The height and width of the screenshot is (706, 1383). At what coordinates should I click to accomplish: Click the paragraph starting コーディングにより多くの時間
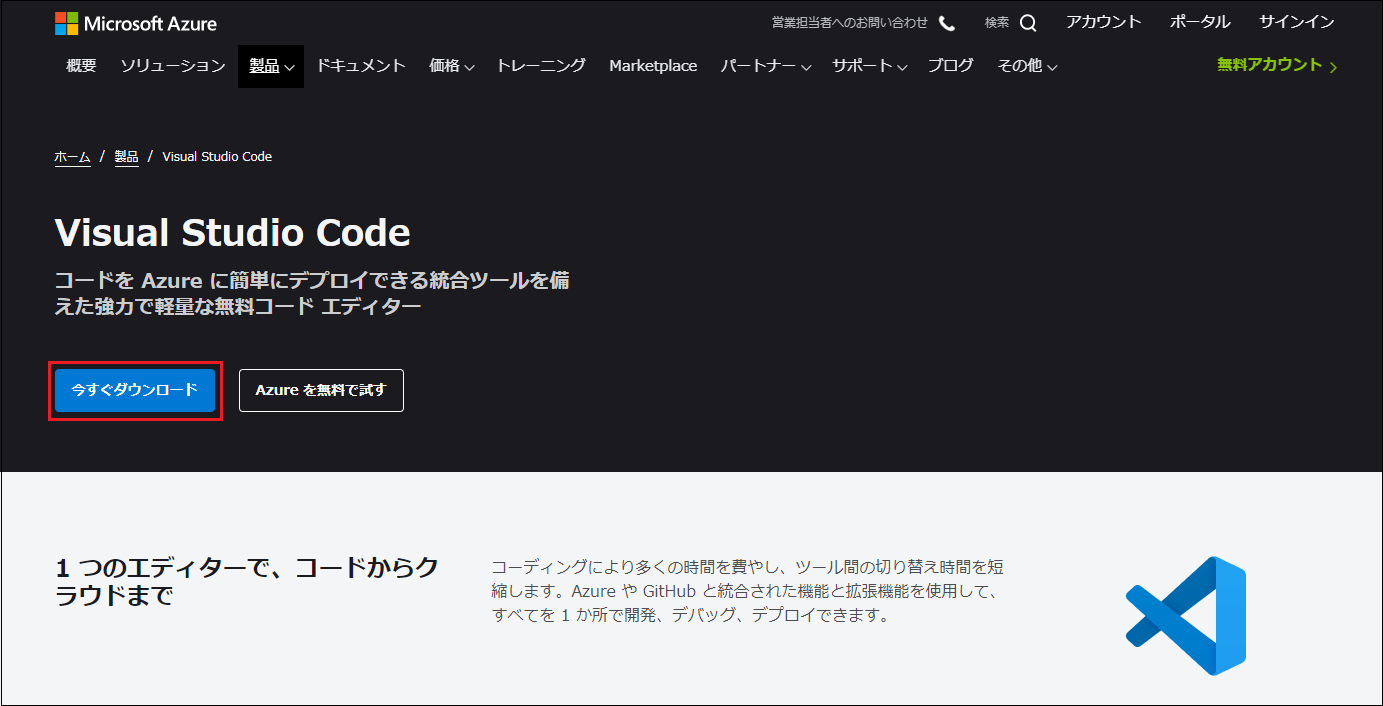click(x=748, y=591)
